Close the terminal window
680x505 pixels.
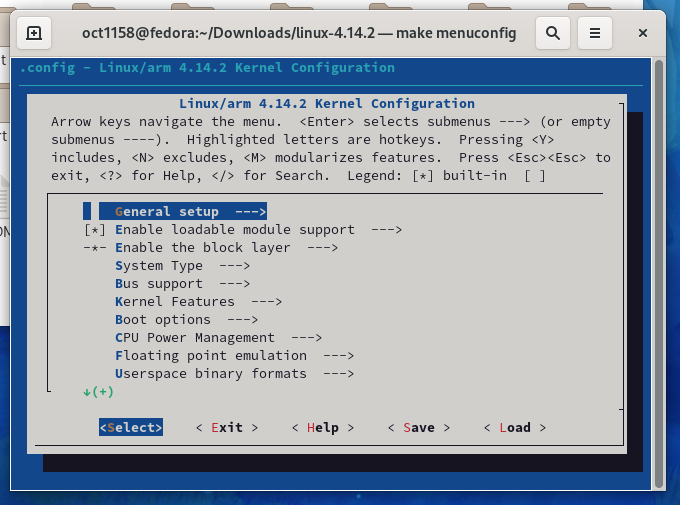tap(643, 33)
